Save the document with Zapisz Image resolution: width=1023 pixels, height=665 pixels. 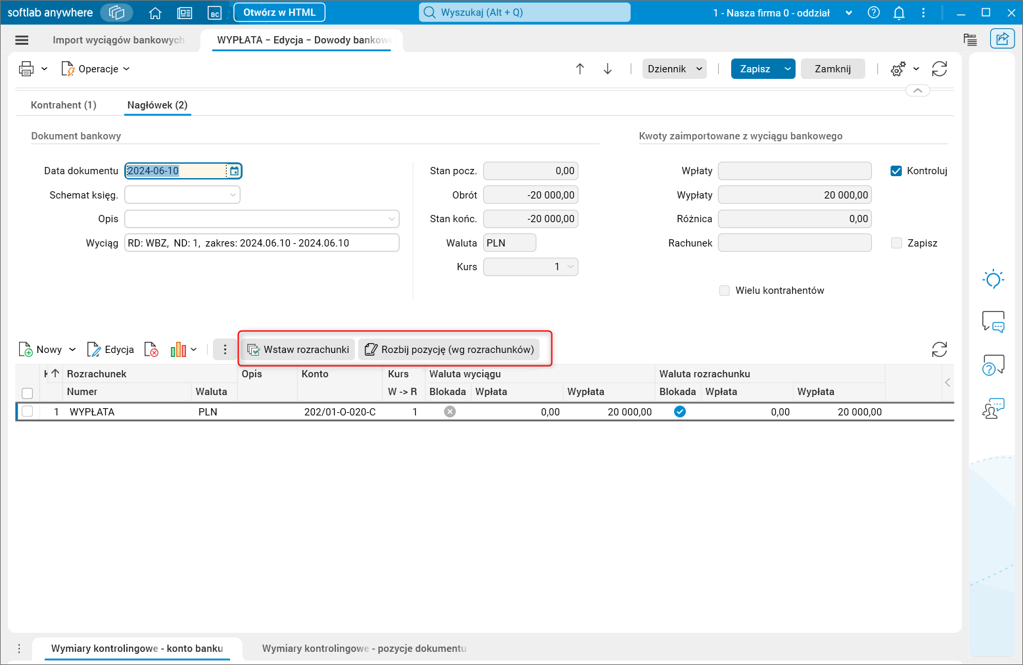point(755,69)
